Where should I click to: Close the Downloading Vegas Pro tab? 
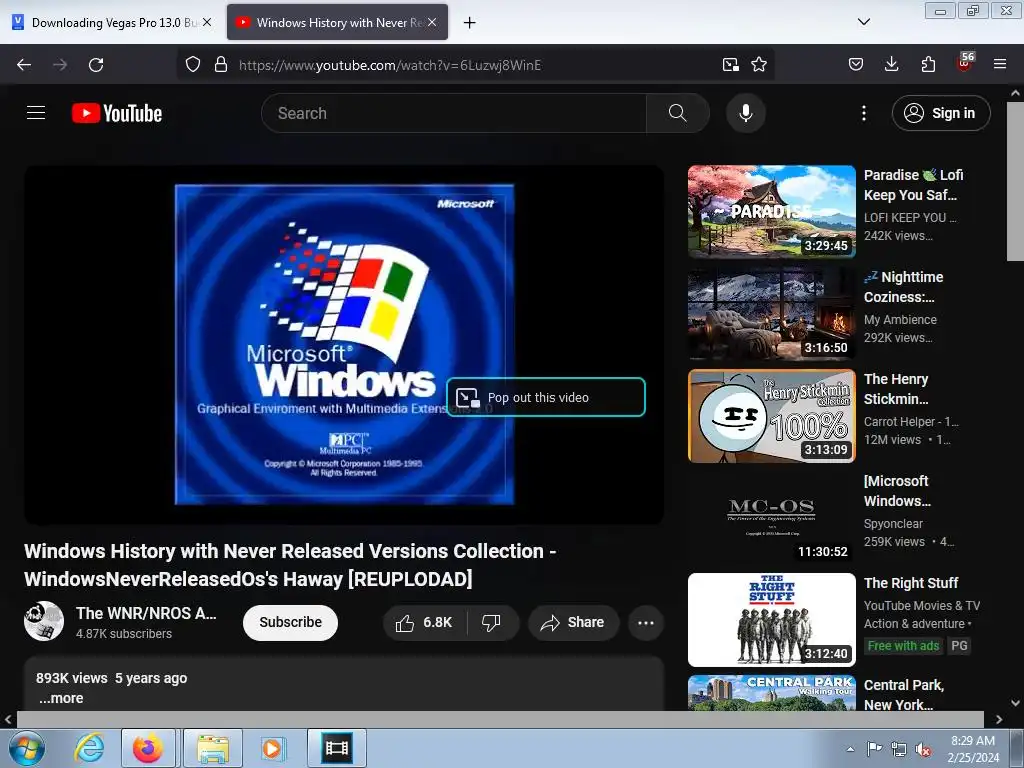pos(207,22)
